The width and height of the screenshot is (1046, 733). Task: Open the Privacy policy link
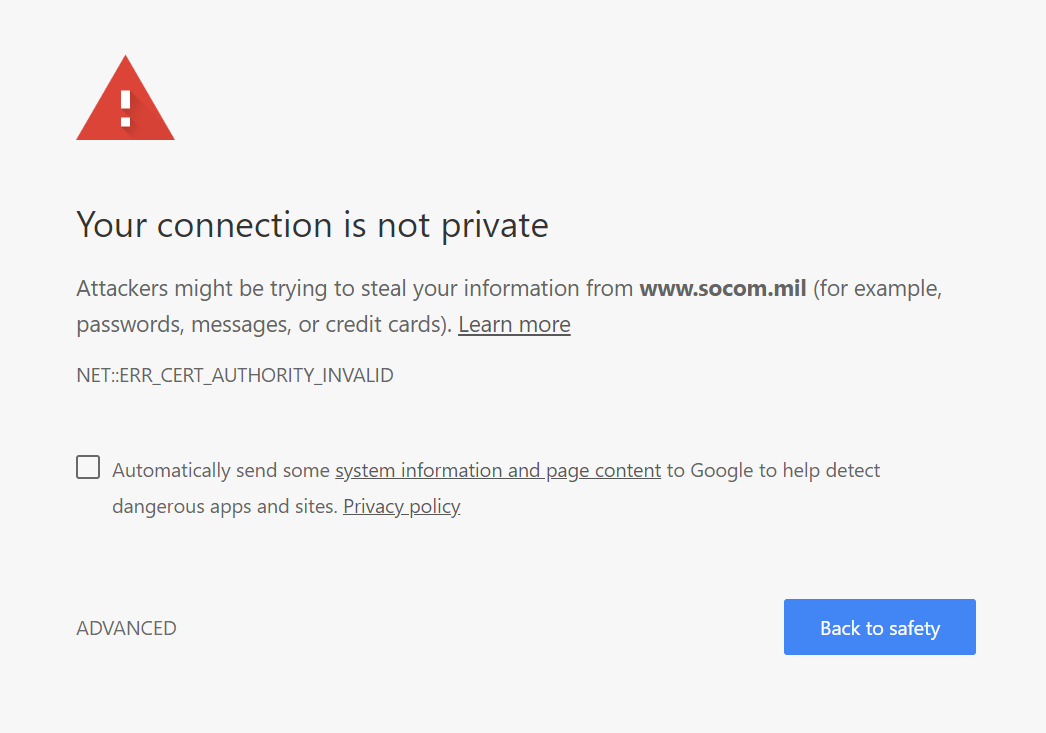point(401,507)
